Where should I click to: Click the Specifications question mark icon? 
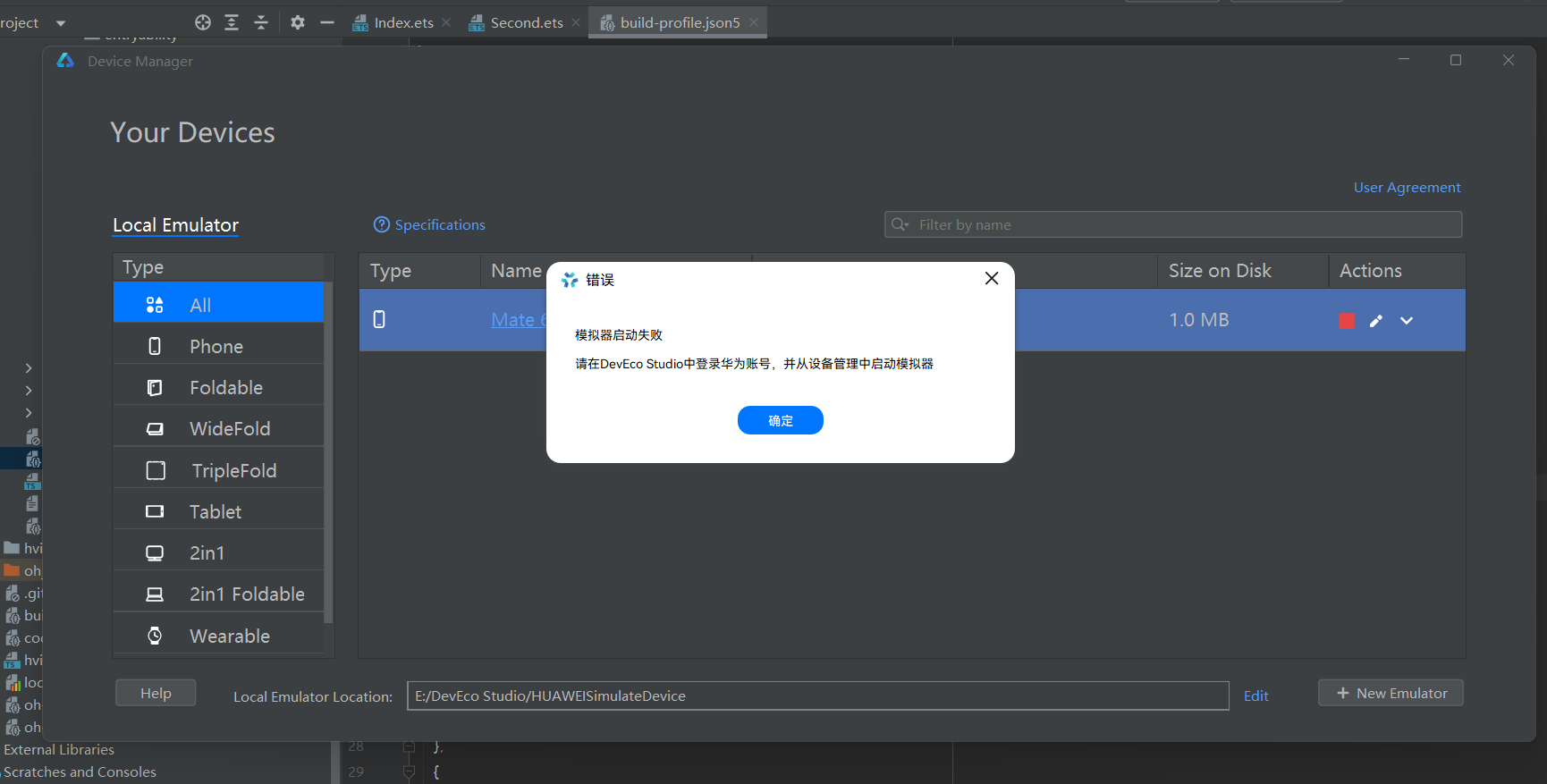coord(382,224)
